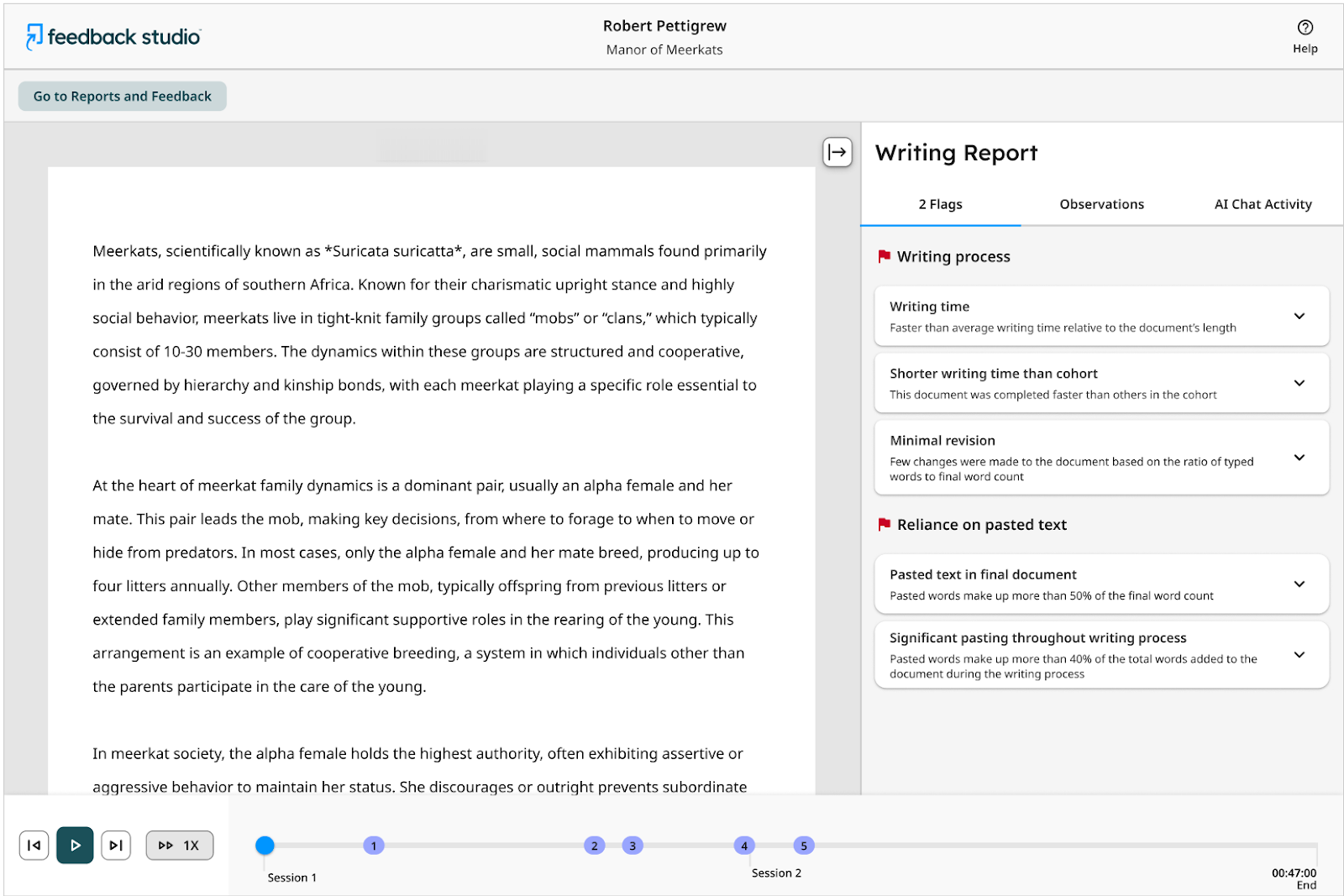Click paragraph starting "At the heart of meerkat"
This screenshot has height=896, width=1344.
(x=427, y=586)
